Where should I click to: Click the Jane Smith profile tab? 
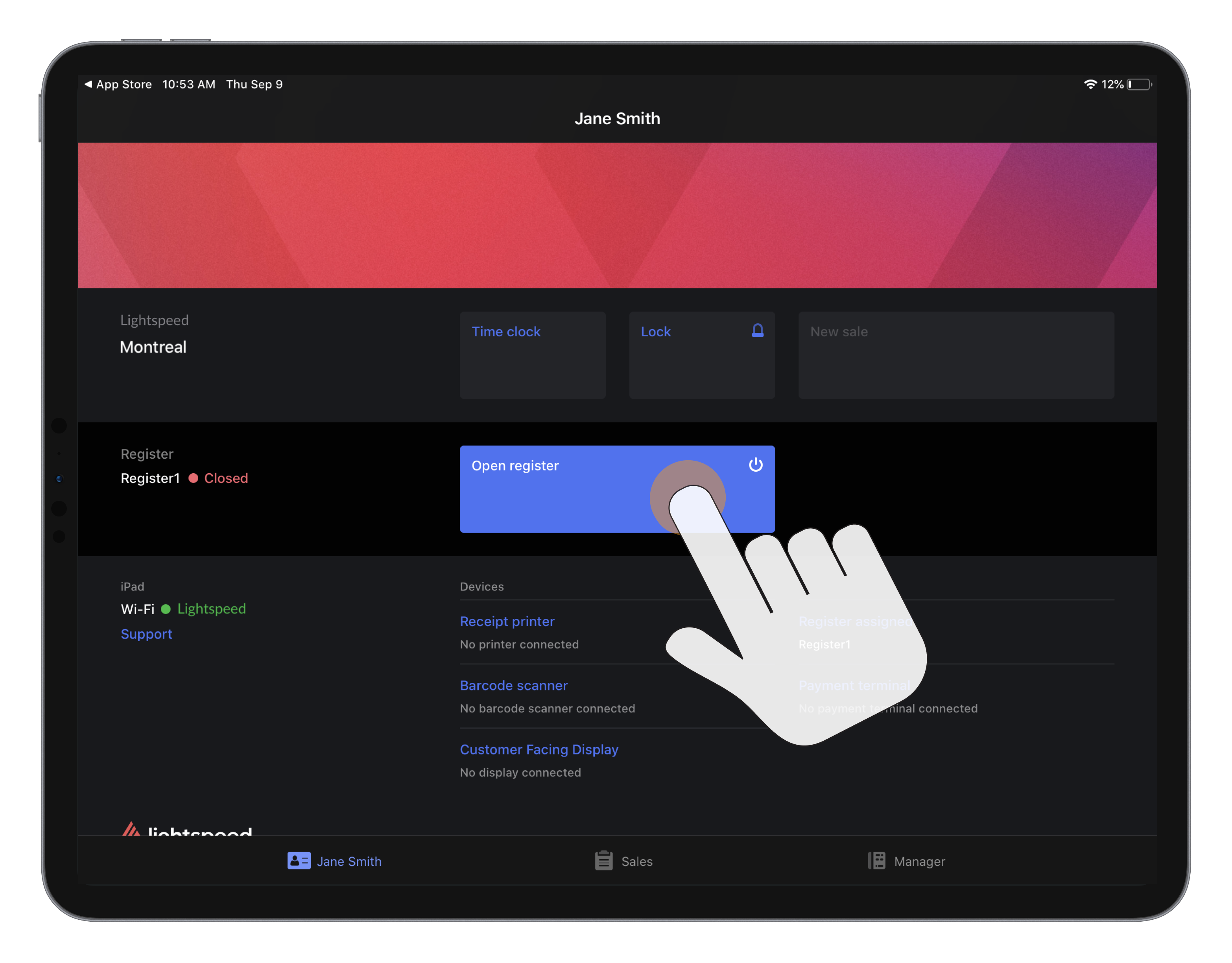point(335,861)
